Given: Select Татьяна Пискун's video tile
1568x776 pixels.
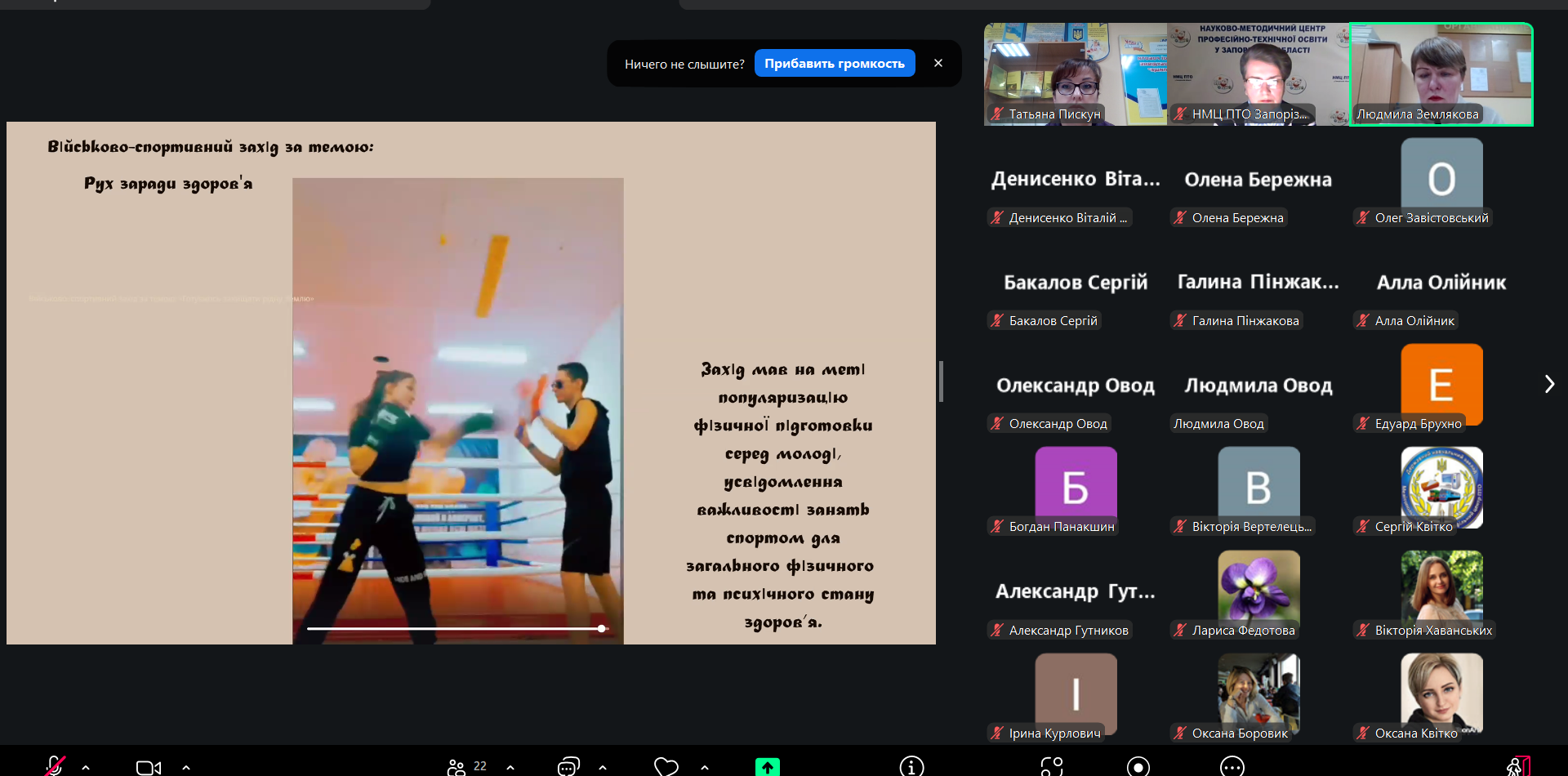Looking at the screenshot, I should tap(1075, 74).
